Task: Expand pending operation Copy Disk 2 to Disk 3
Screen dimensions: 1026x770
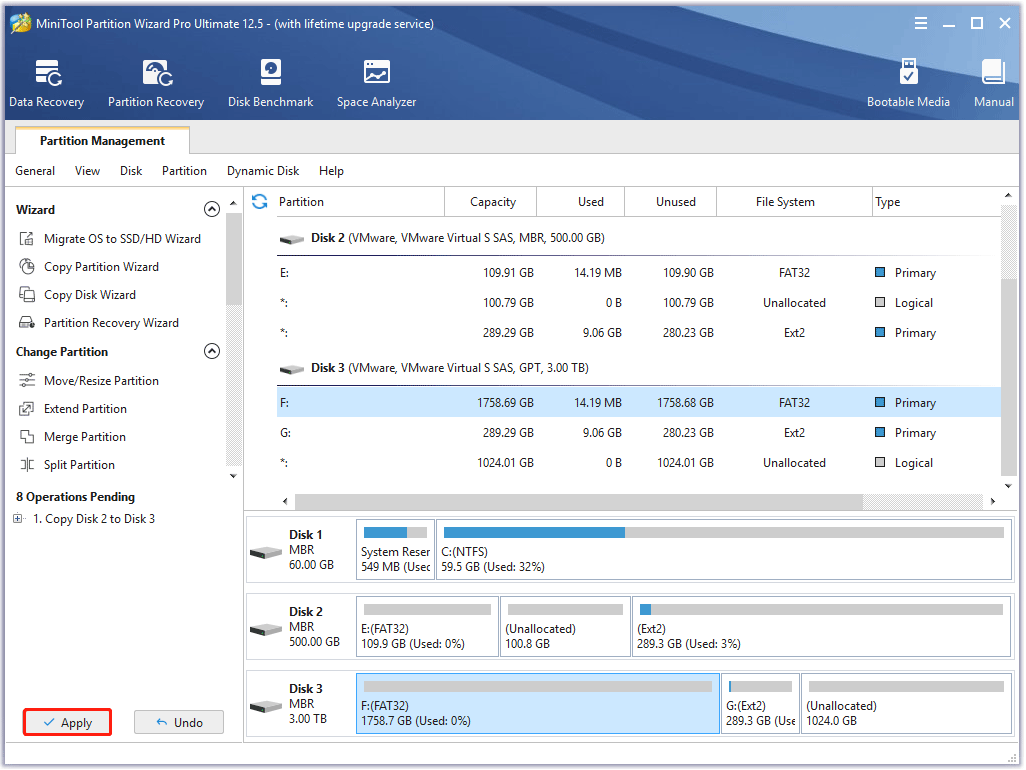Action: point(18,519)
